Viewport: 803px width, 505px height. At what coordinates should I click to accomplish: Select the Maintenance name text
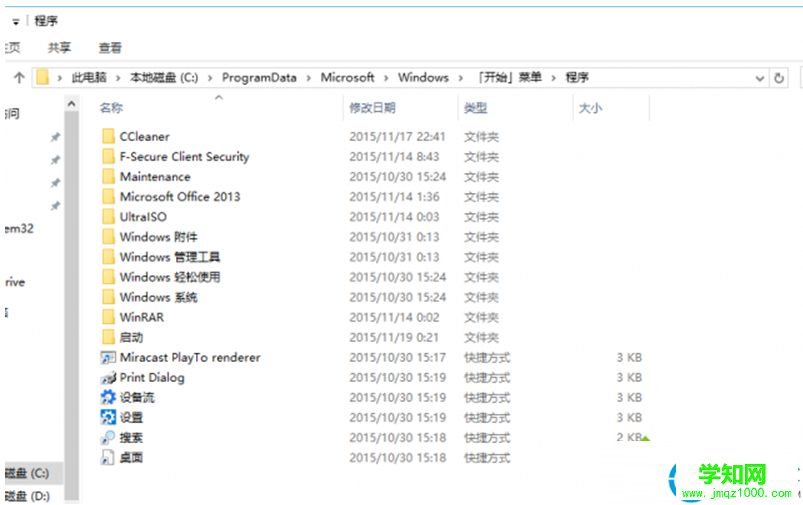tap(155, 177)
